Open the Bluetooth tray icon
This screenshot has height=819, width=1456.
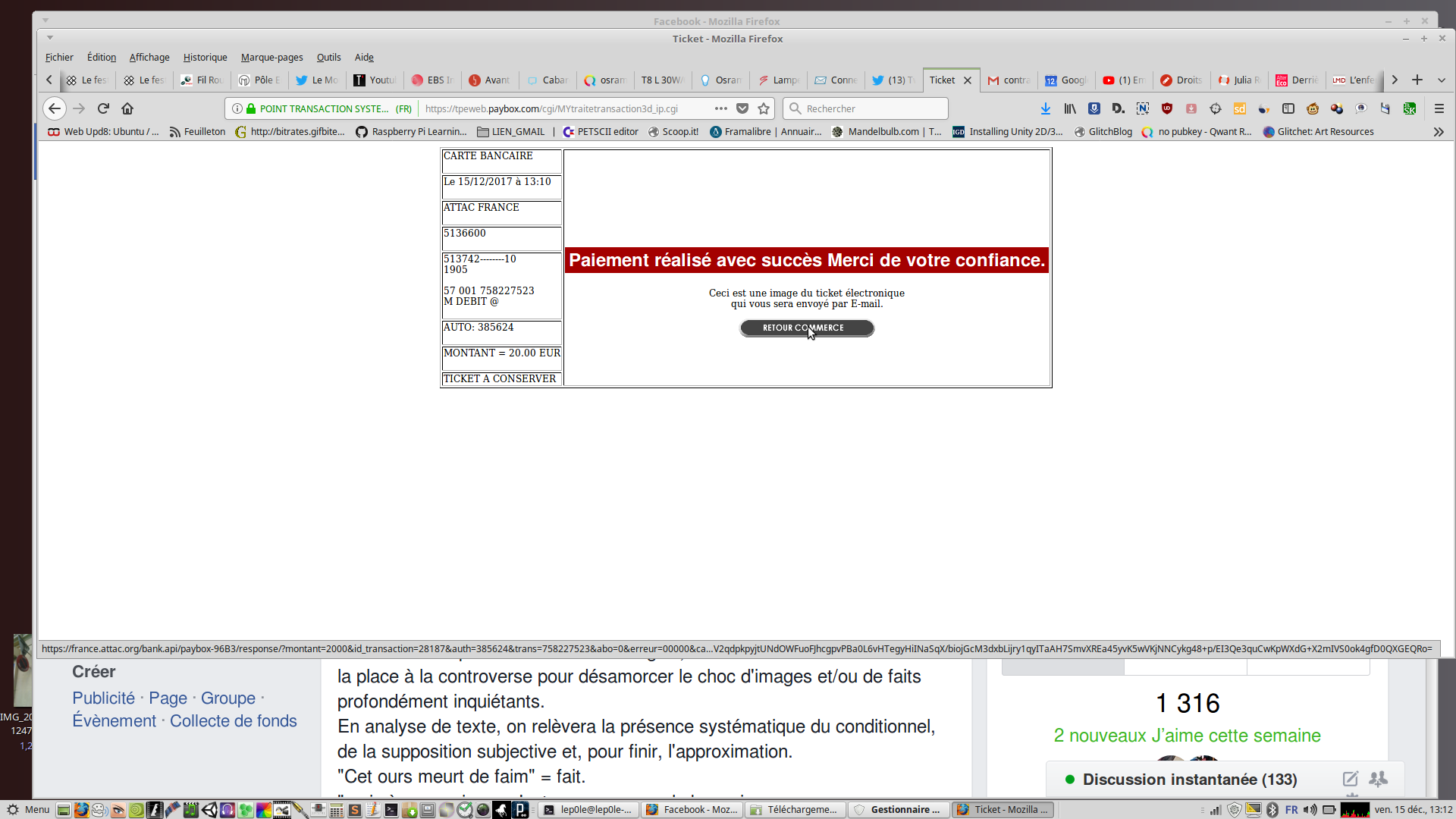[1272, 810]
